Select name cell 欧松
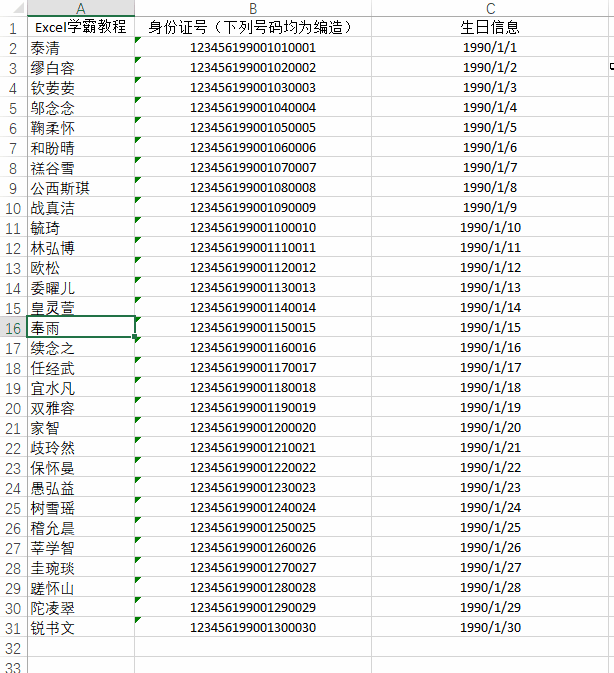 (81, 268)
